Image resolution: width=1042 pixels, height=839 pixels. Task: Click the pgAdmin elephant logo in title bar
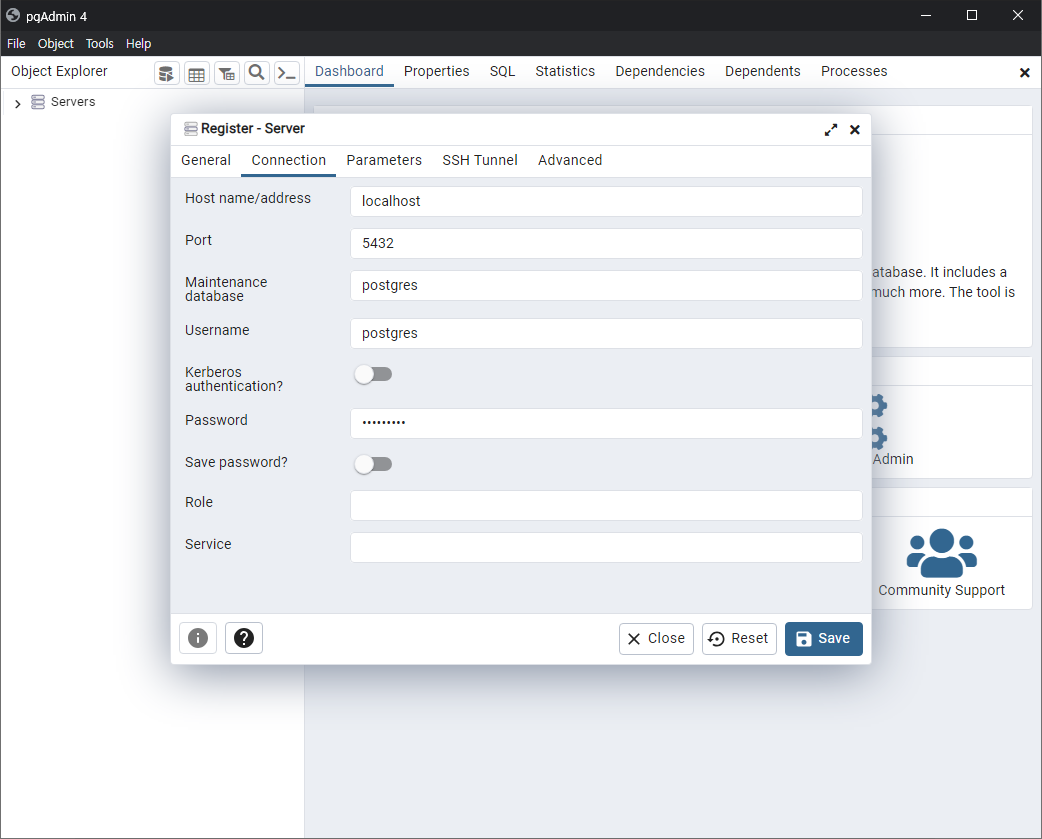tap(13, 15)
